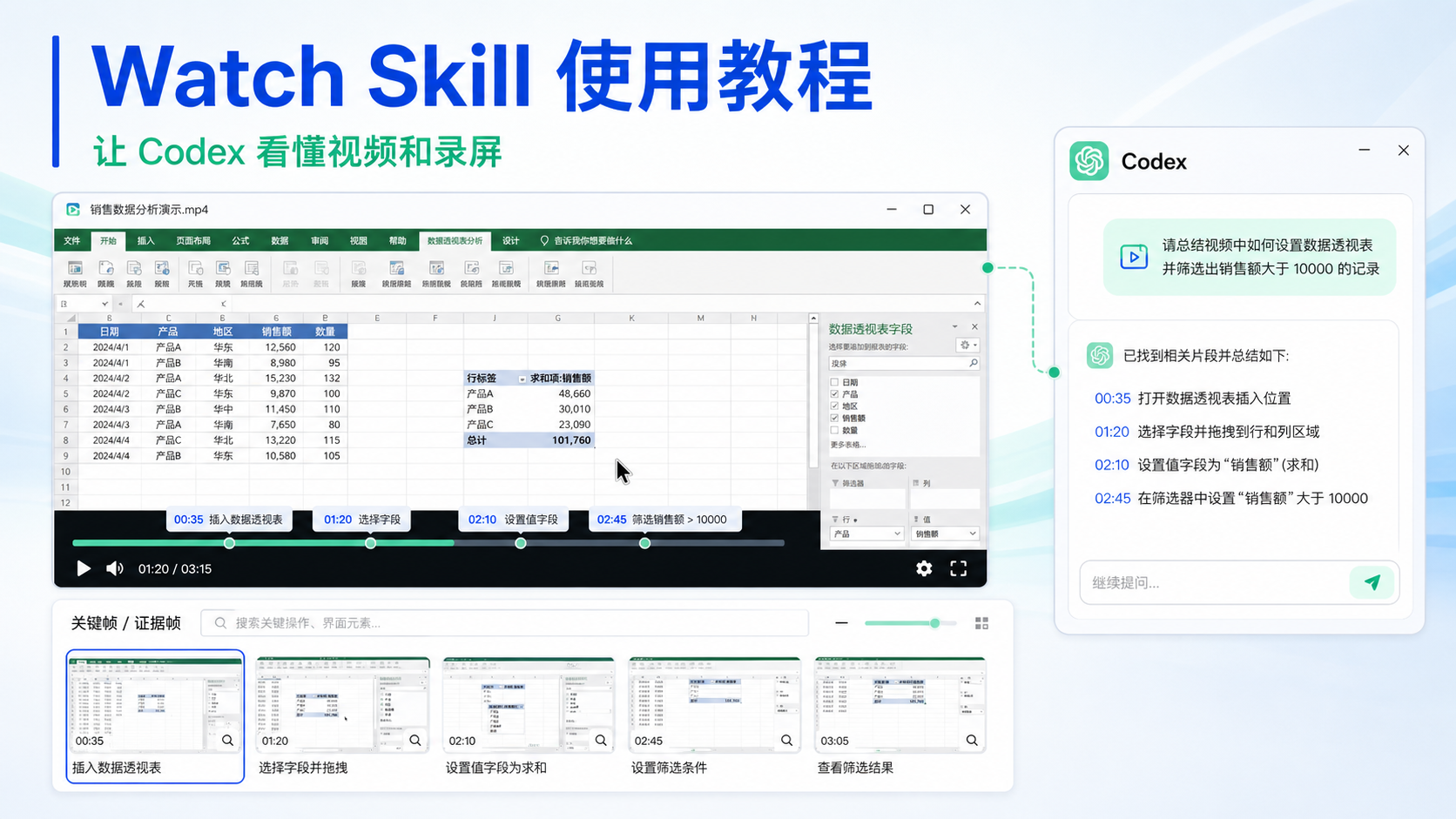1456x819 pixels.
Task: Magnify the 02:45 keyframe thumbnail
Action: pyautogui.click(x=787, y=741)
